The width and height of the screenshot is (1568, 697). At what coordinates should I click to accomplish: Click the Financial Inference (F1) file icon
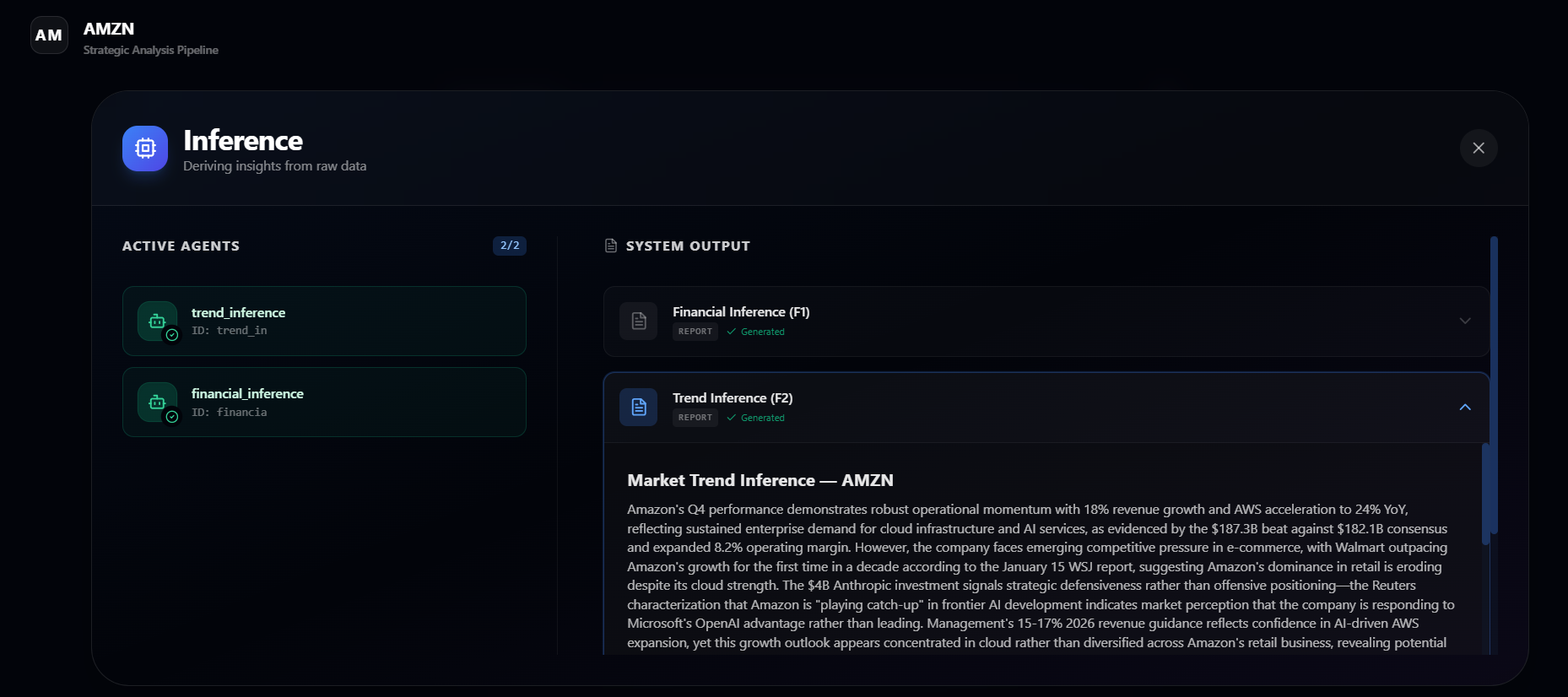639,321
